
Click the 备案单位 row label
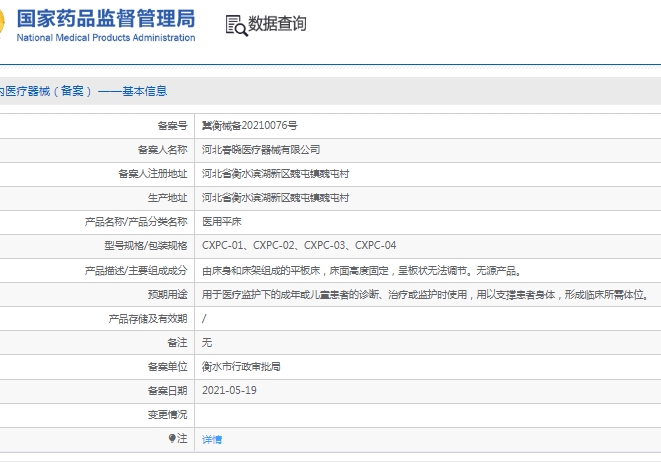167,367
